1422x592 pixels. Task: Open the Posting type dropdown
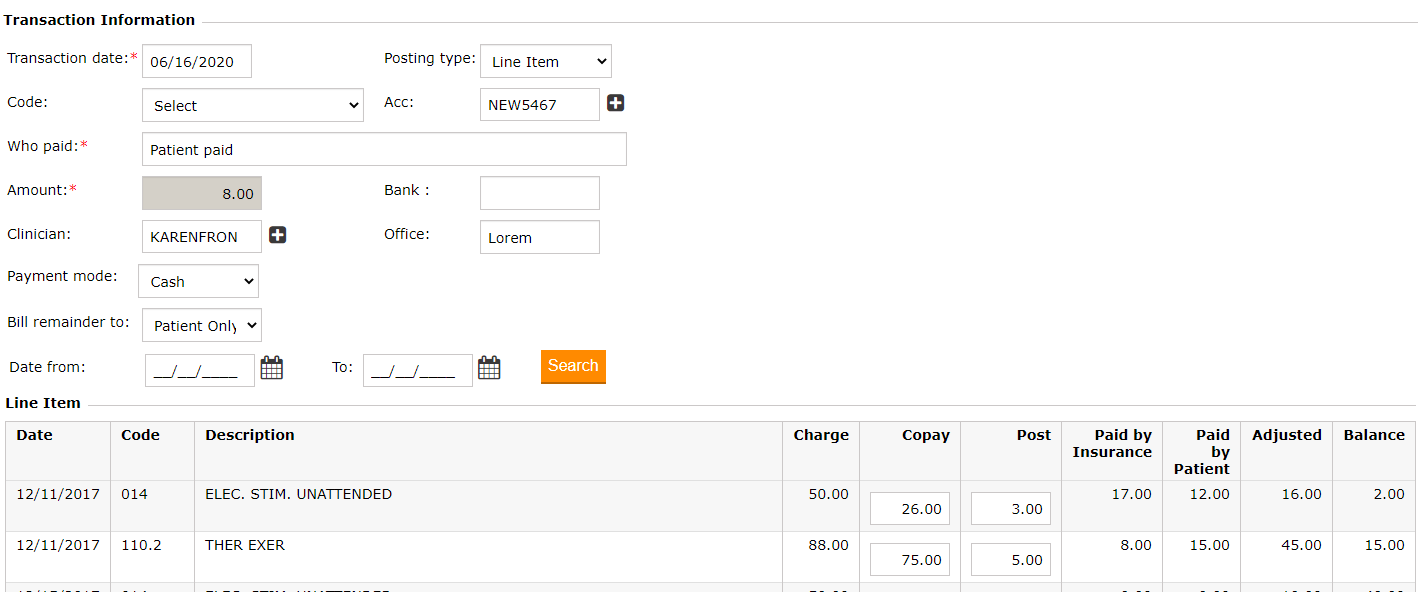pos(545,61)
